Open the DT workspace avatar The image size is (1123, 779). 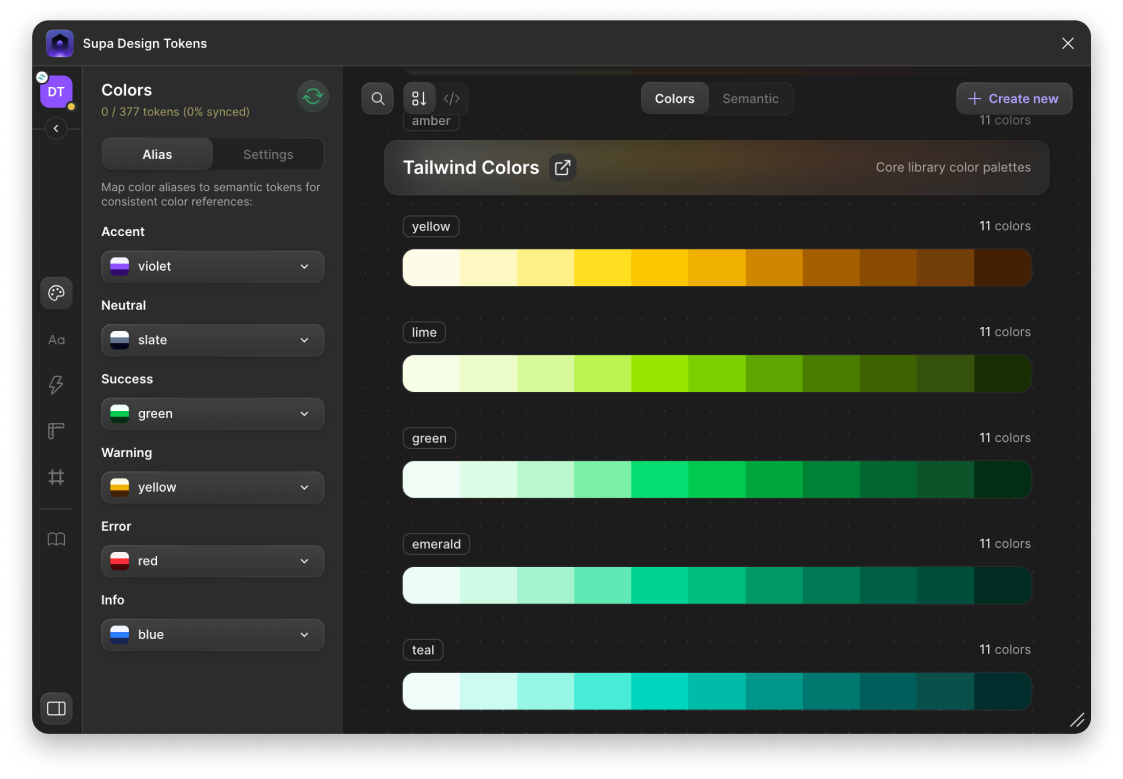56,92
